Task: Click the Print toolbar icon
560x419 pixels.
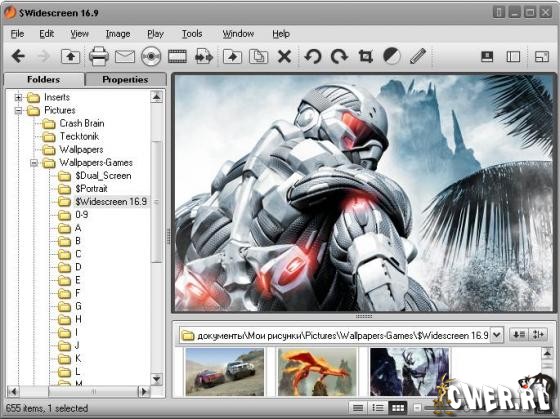Action: pyautogui.click(x=99, y=56)
